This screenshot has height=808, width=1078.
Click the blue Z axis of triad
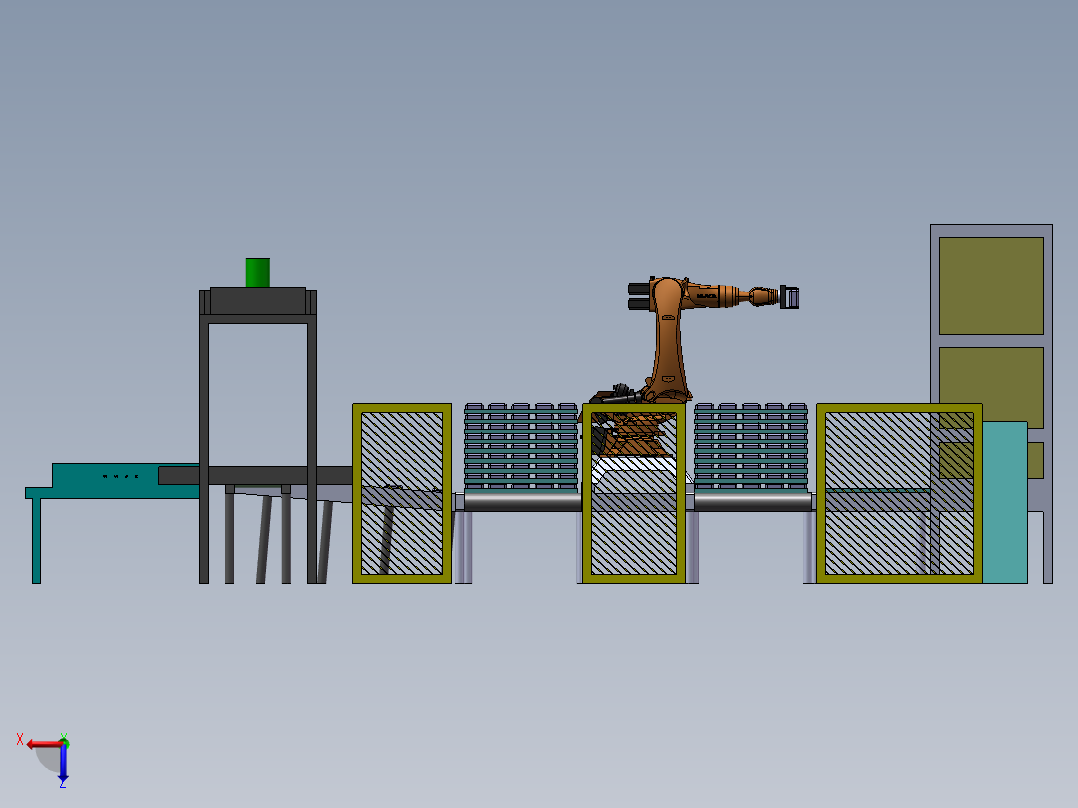pyautogui.click(x=63, y=764)
